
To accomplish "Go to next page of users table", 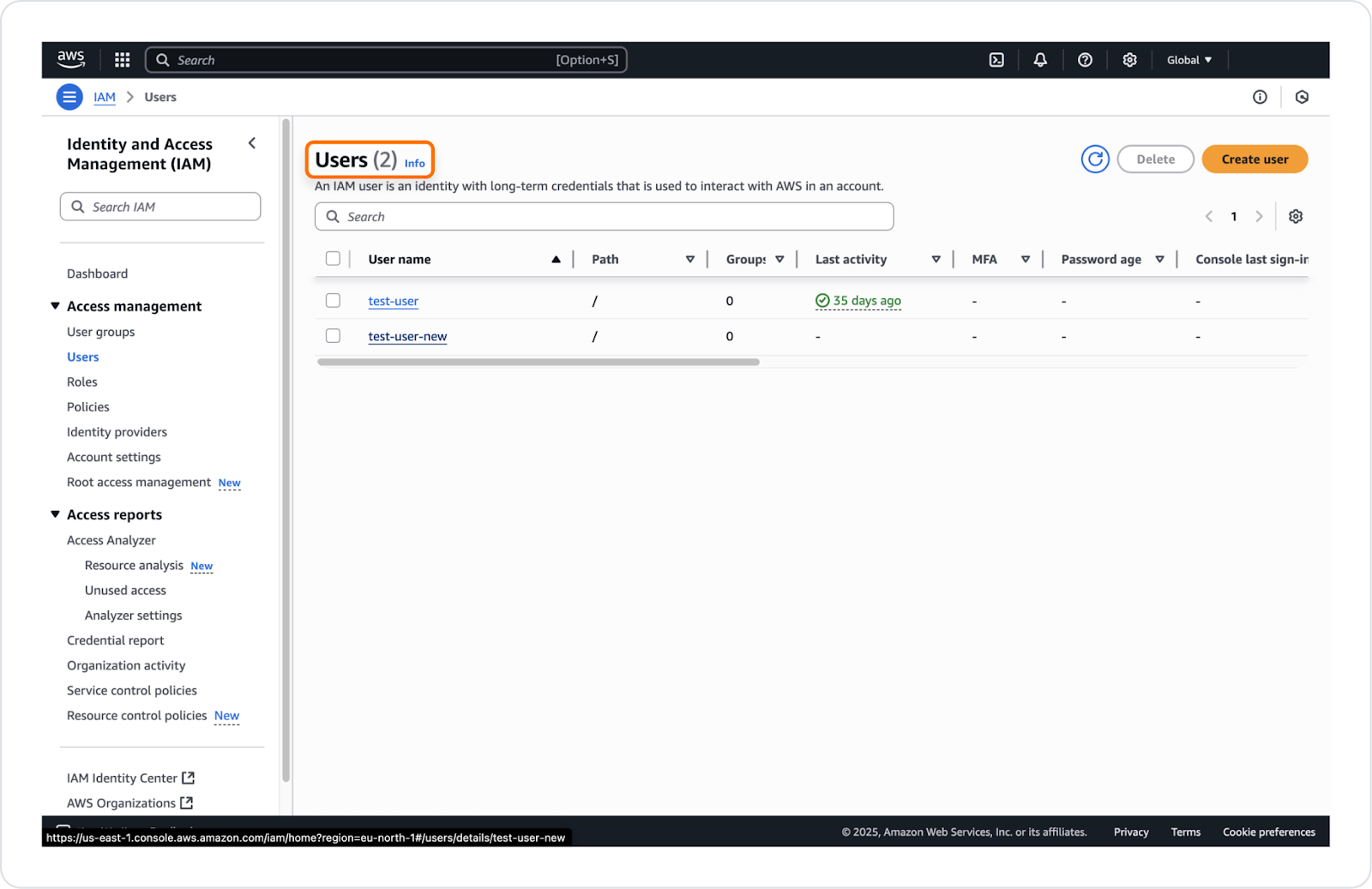I will coord(1259,216).
